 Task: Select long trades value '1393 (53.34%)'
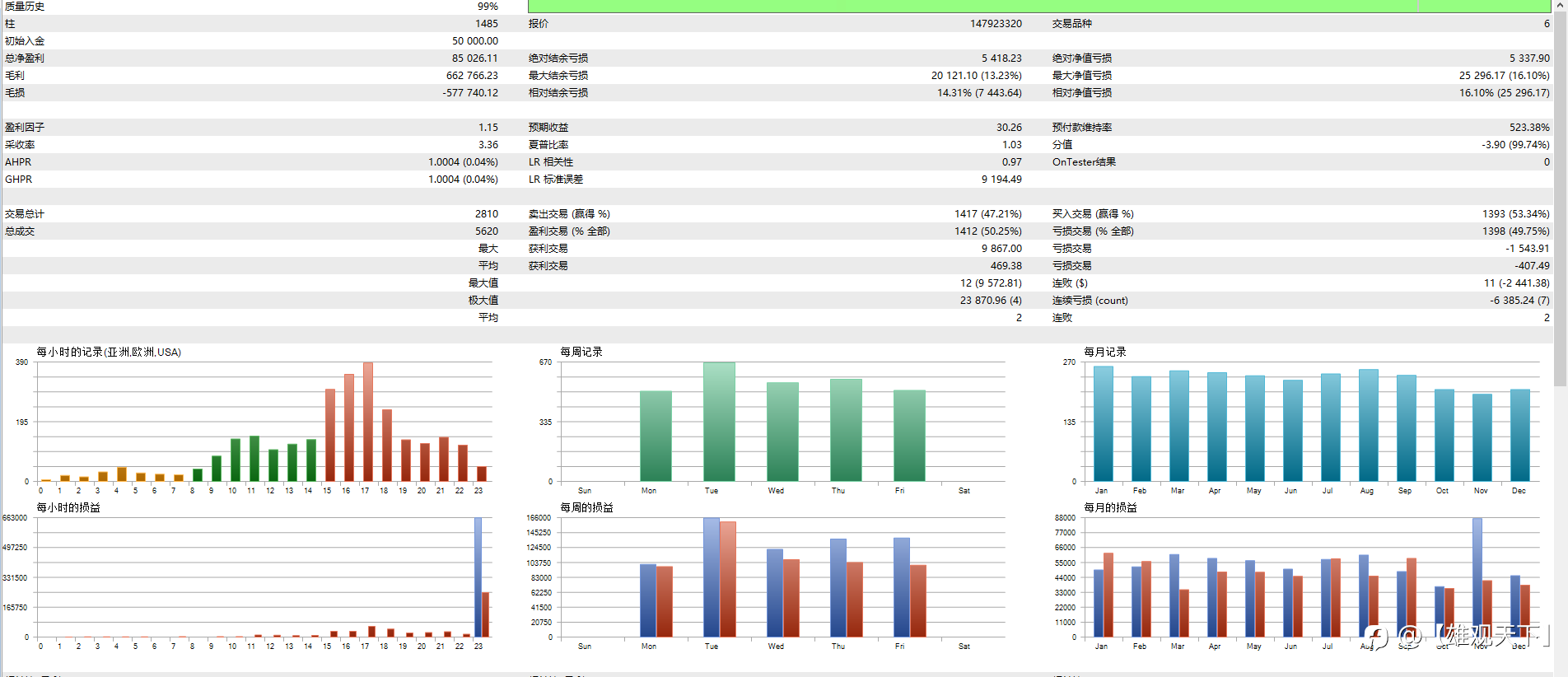(x=1516, y=213)
